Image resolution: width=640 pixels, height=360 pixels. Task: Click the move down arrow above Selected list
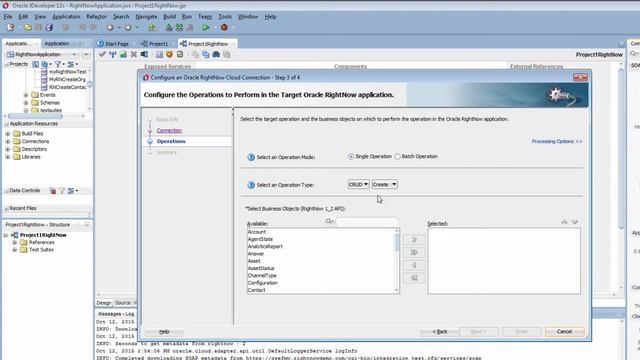coord(575,222)
